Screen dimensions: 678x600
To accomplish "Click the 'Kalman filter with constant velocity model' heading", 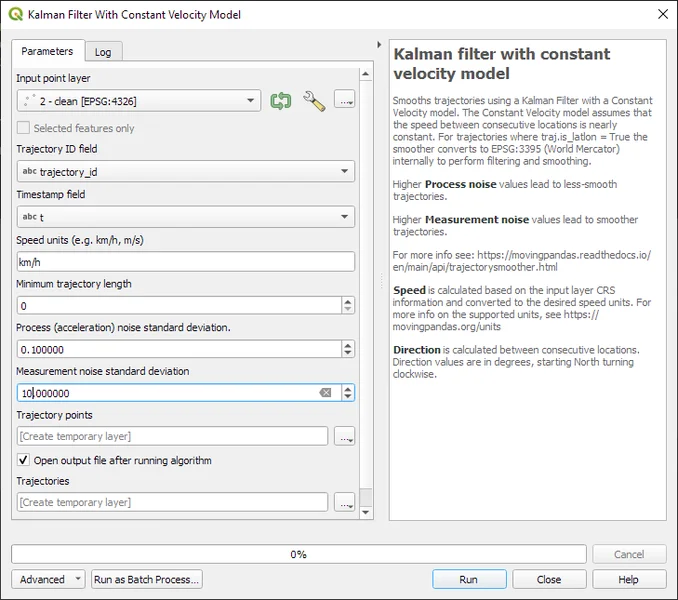I will (502, 64).
